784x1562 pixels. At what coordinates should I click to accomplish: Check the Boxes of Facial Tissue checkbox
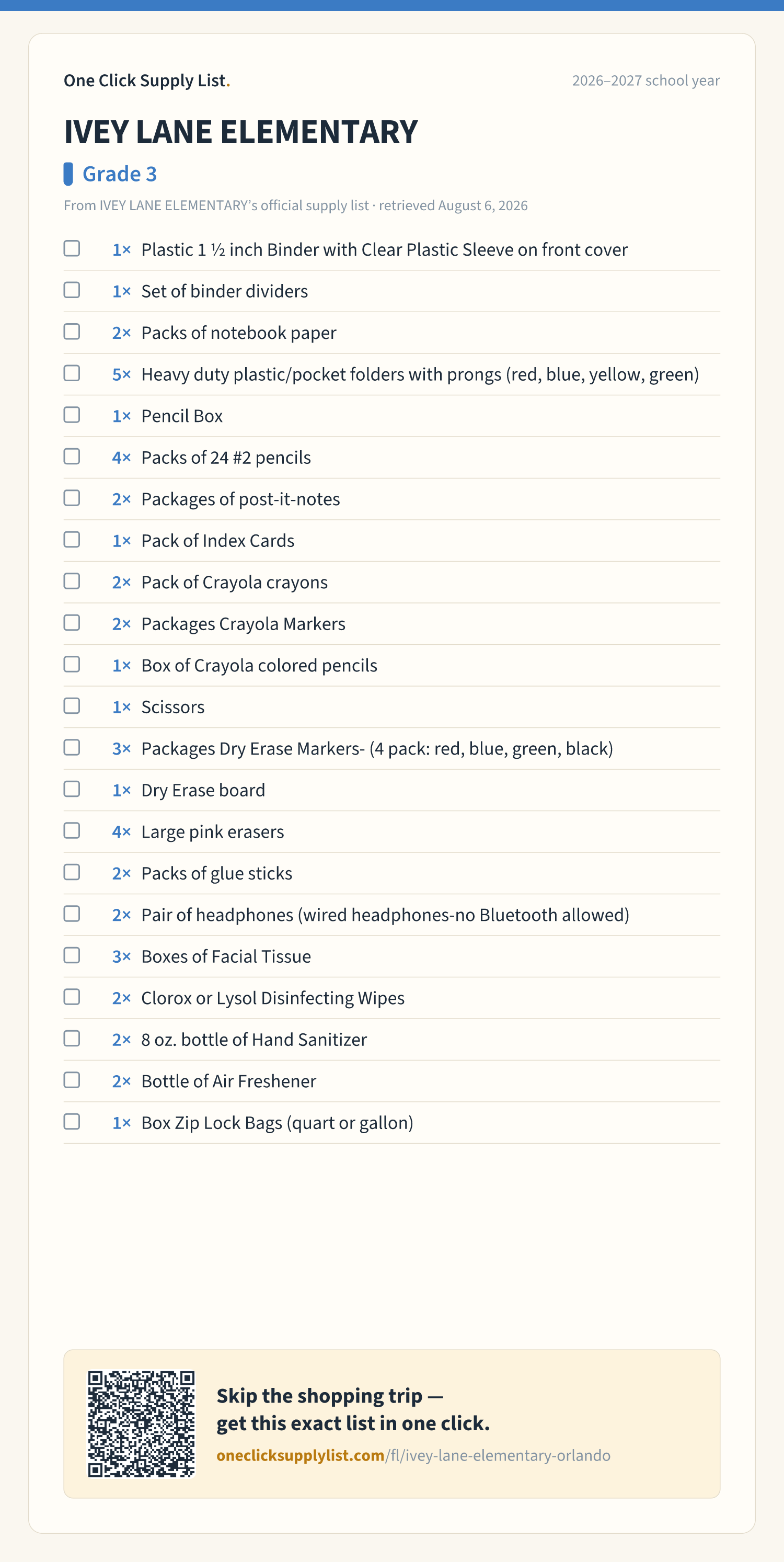pos(72,955)
